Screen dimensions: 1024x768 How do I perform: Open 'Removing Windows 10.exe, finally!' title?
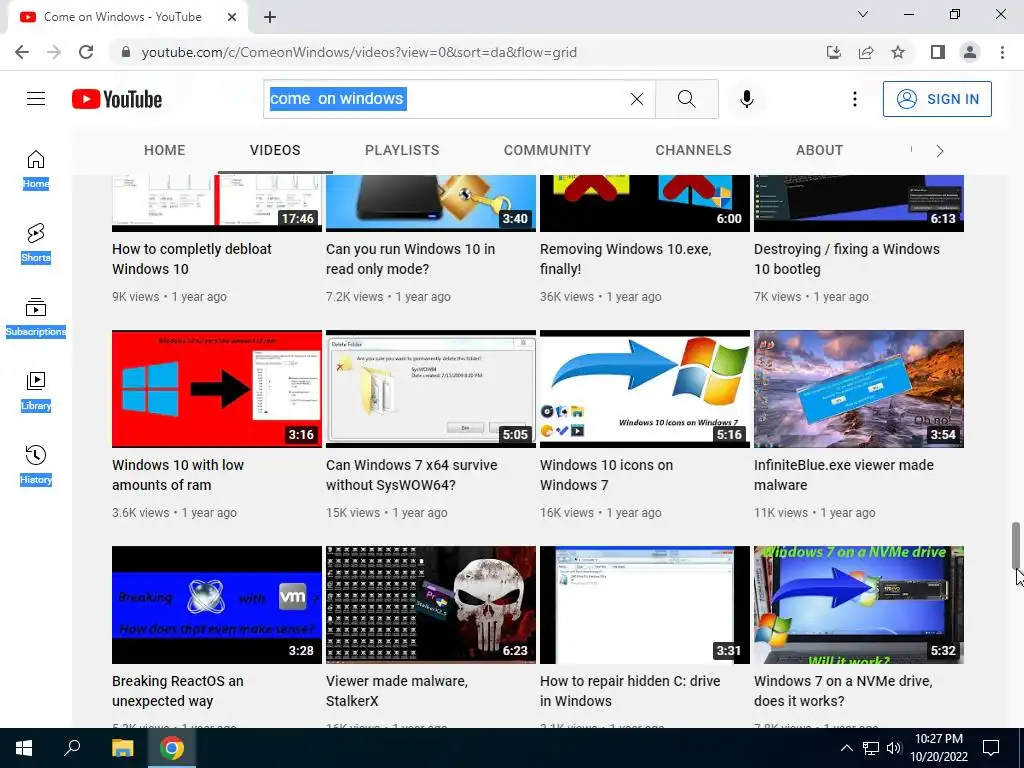click(x=625, y=259)
